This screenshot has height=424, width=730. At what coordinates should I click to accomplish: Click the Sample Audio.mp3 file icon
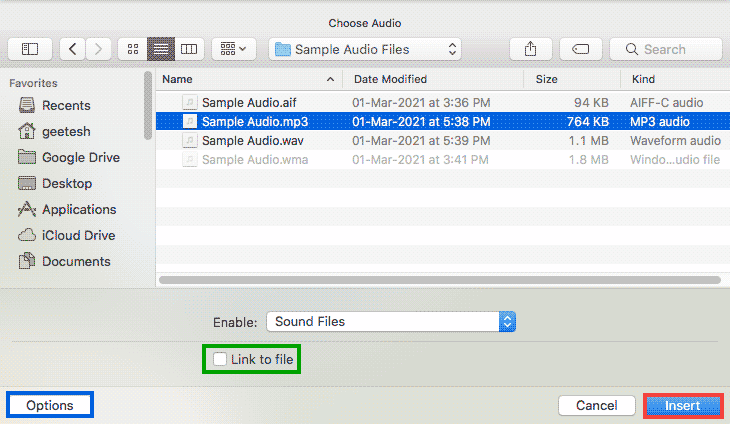189,121
